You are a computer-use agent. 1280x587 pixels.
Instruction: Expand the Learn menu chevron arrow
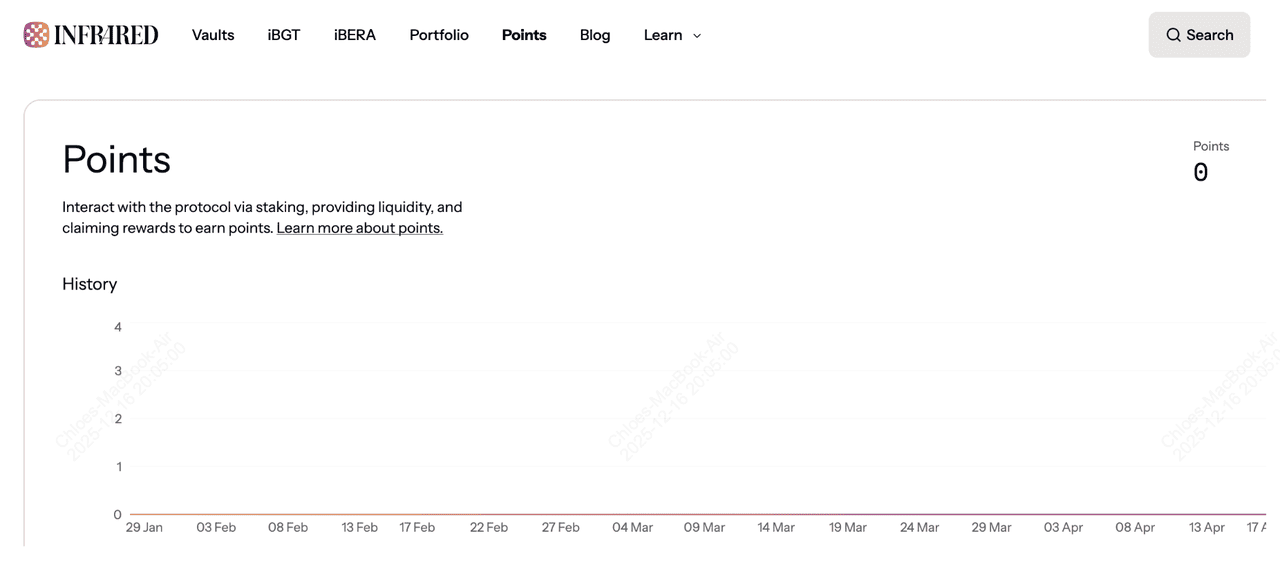[697, 36]
